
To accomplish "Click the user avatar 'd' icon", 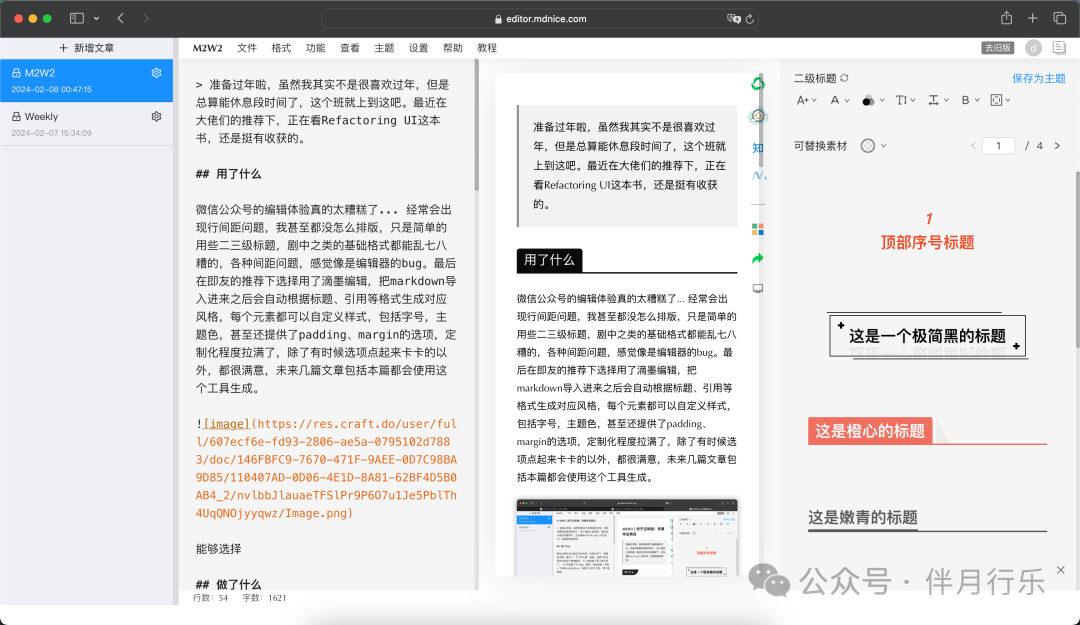I will point(1033,48).
